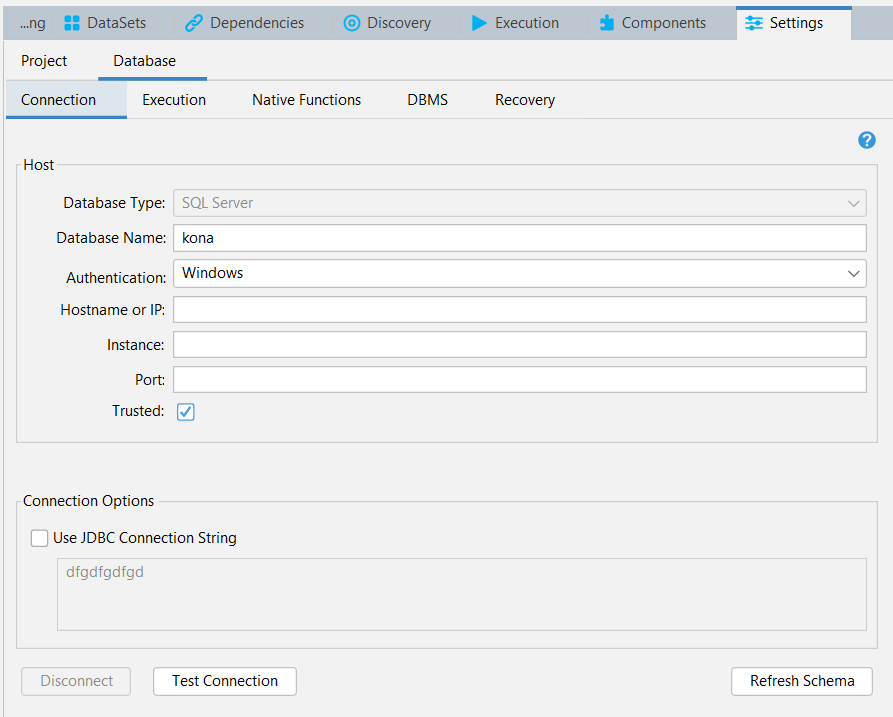The height and width of the screenshot is (717, 893).
Task: Open the Authentication dropdown arrow
Action: pyautogui.click(x=853, y=273)
